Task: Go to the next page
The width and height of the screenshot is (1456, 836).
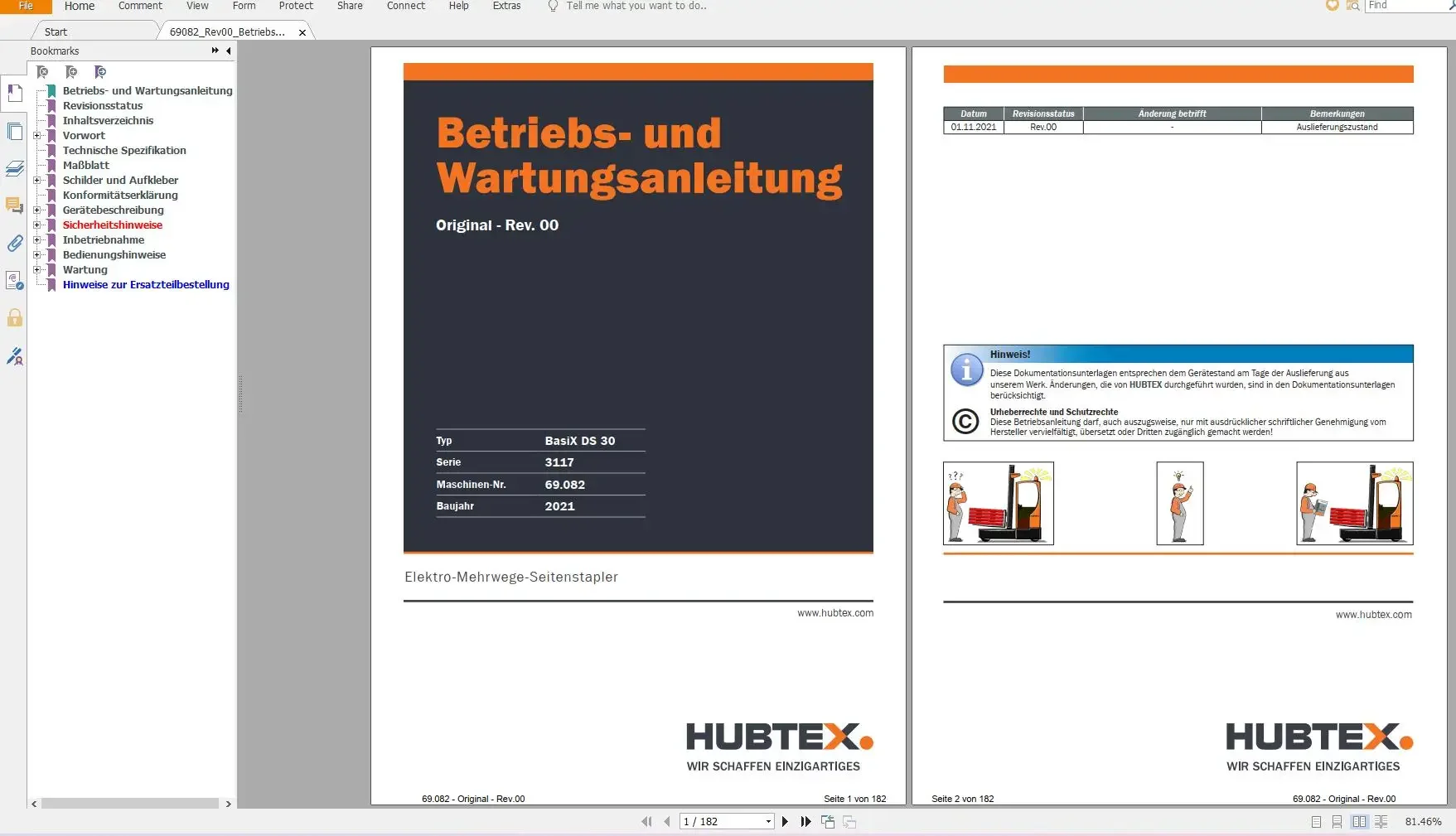Action: 785,821
